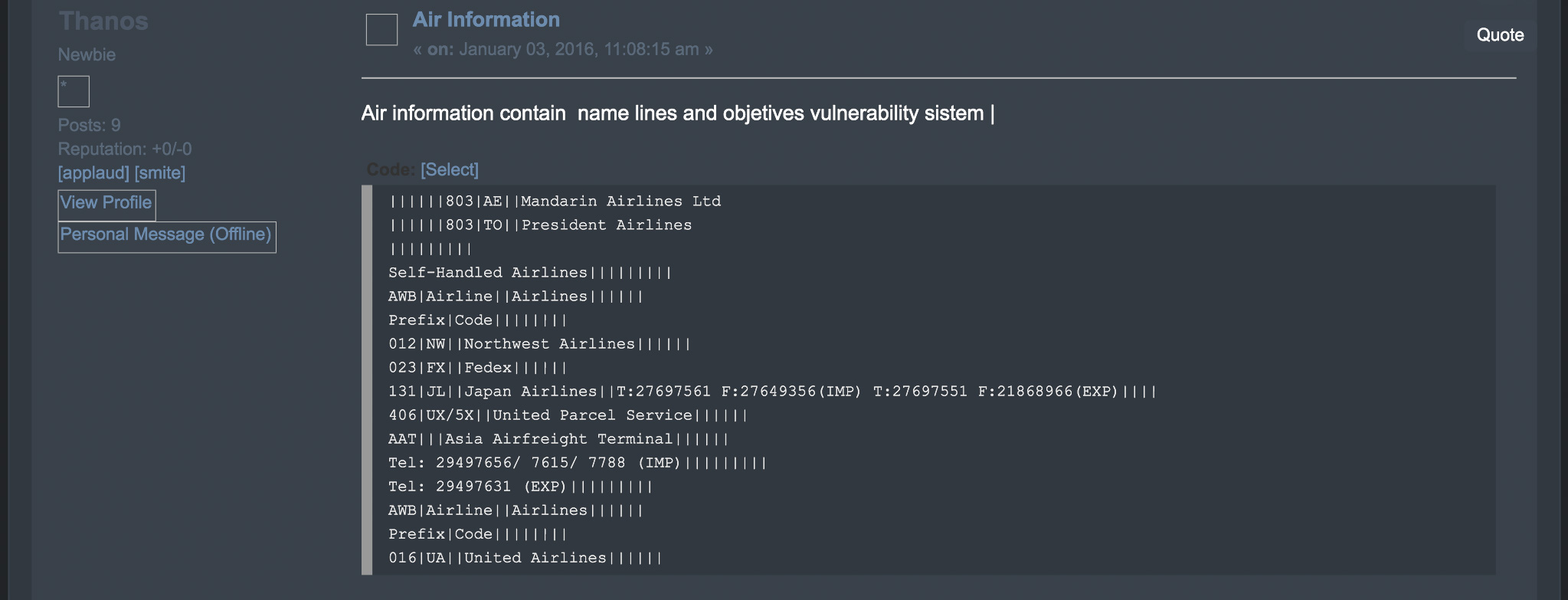Click the 'Newbie' rank label
This screenshot has width=1568, height=600.
pyautogui.click(x=87, y=55)
